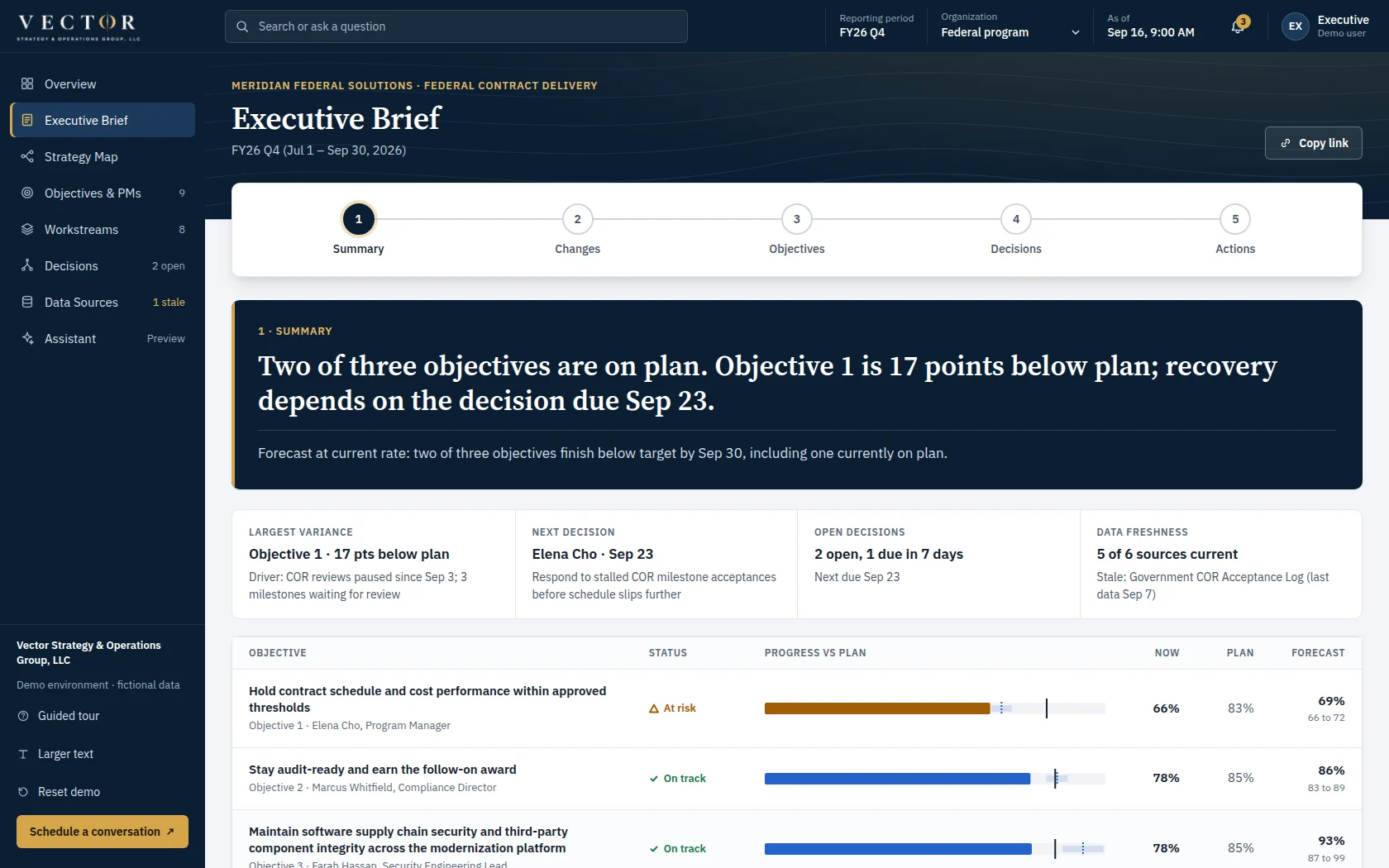Viewport: 1389px width, 868px height.
Task: Open the Data Freshness sources card
Action: (x=1220, y=564)
